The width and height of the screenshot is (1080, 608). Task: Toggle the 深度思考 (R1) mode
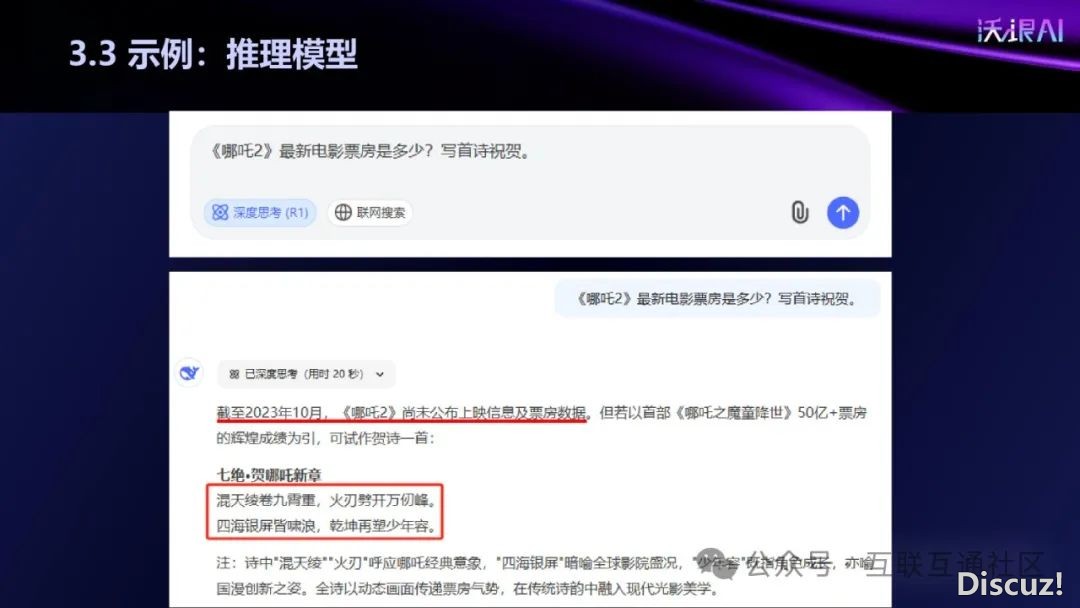tap(260, 212)
